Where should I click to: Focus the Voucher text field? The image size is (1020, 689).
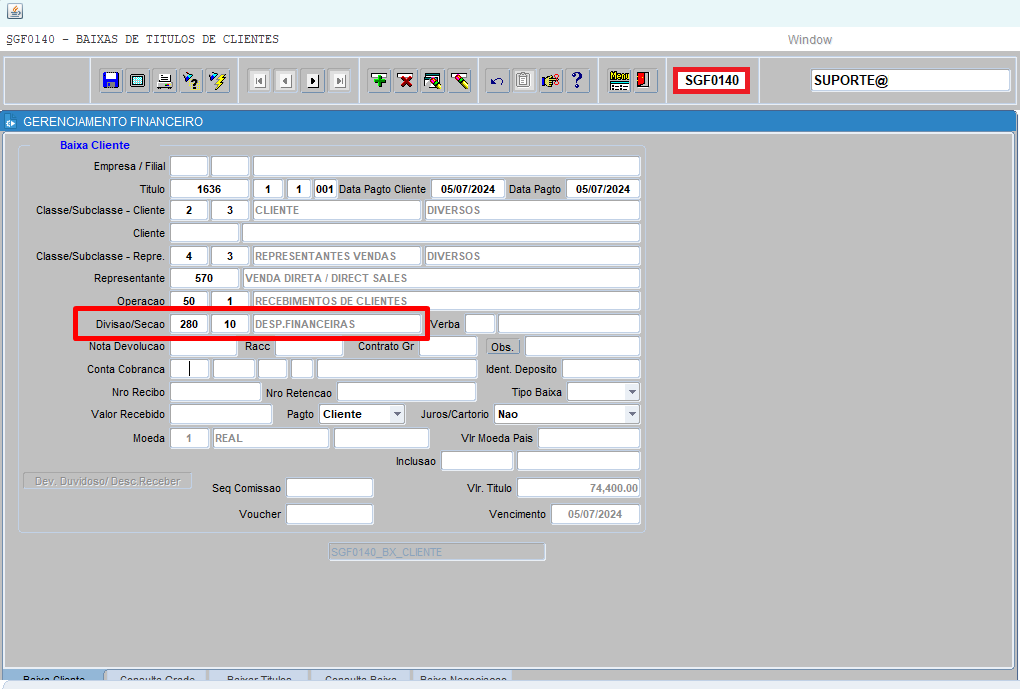coord(329,514)
